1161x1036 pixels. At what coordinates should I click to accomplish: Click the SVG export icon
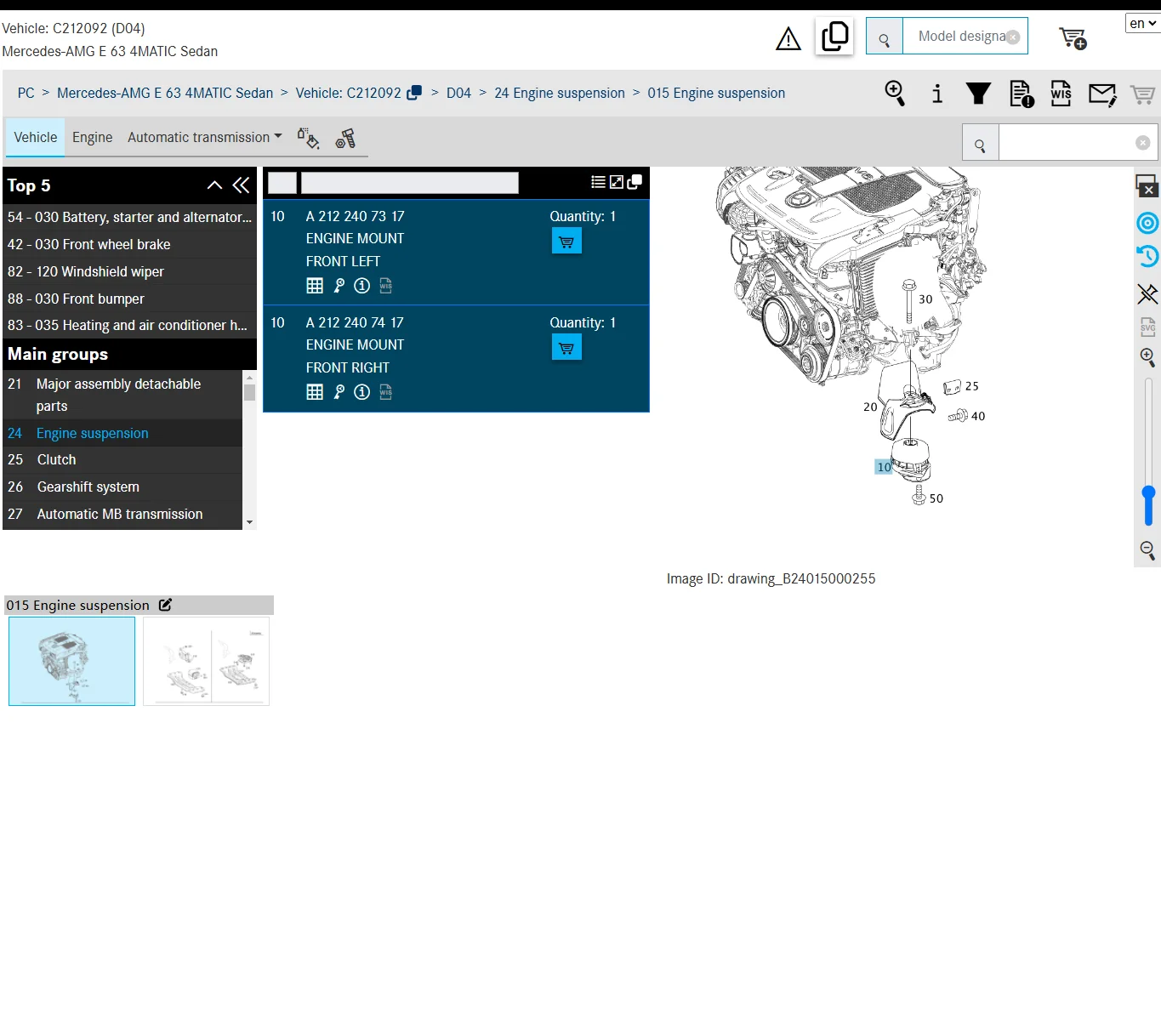click(x=1147, y=327)
